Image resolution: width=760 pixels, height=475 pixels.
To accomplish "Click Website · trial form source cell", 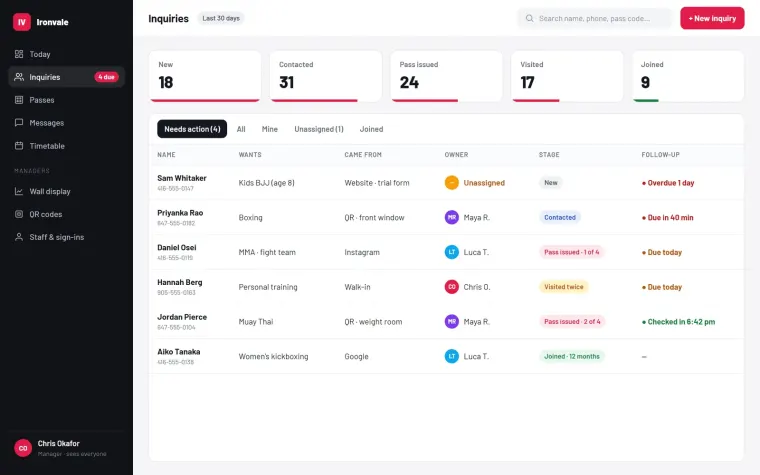I will click(377, 183).
